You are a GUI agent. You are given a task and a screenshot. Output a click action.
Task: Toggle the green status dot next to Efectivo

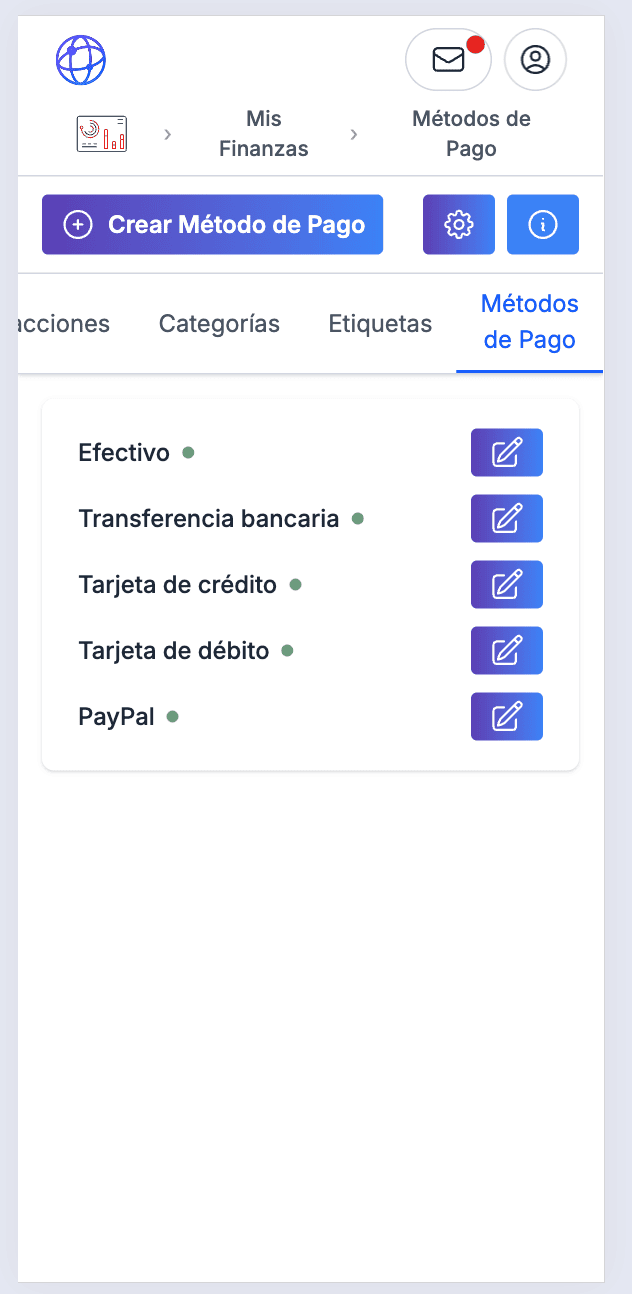tap(188, 453)
